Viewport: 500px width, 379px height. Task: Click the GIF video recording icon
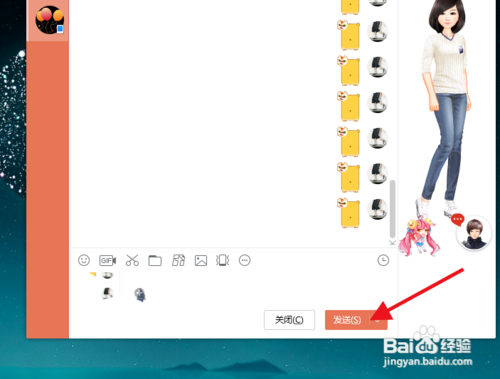click(x=107, y=260)
